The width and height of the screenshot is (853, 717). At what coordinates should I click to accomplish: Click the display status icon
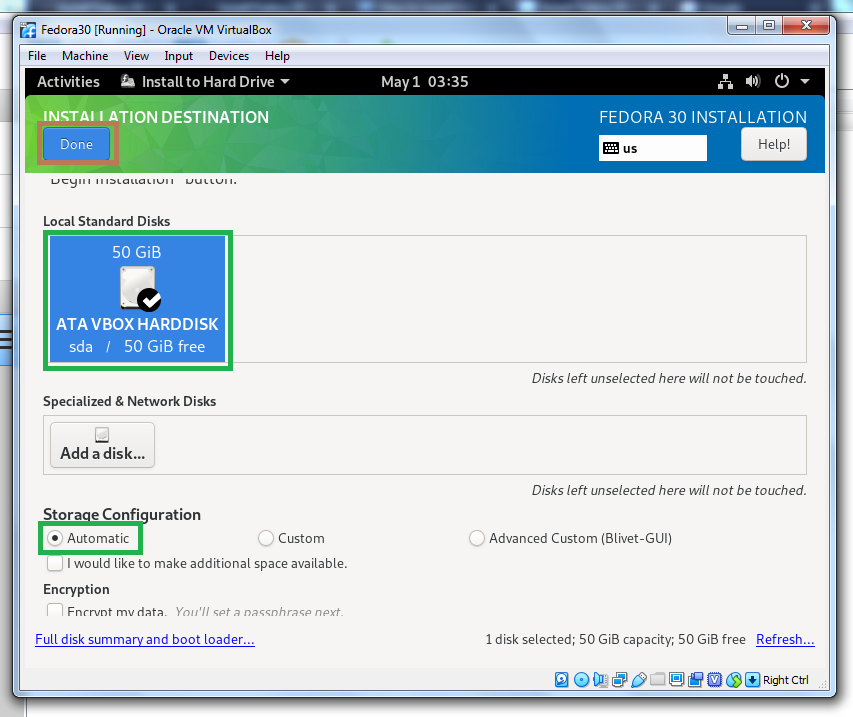click(676, 679)
